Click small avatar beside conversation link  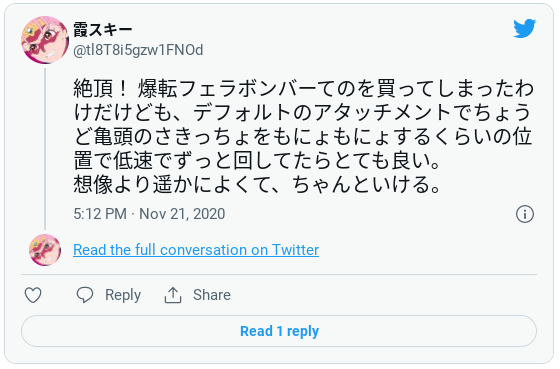click(45, 250)
